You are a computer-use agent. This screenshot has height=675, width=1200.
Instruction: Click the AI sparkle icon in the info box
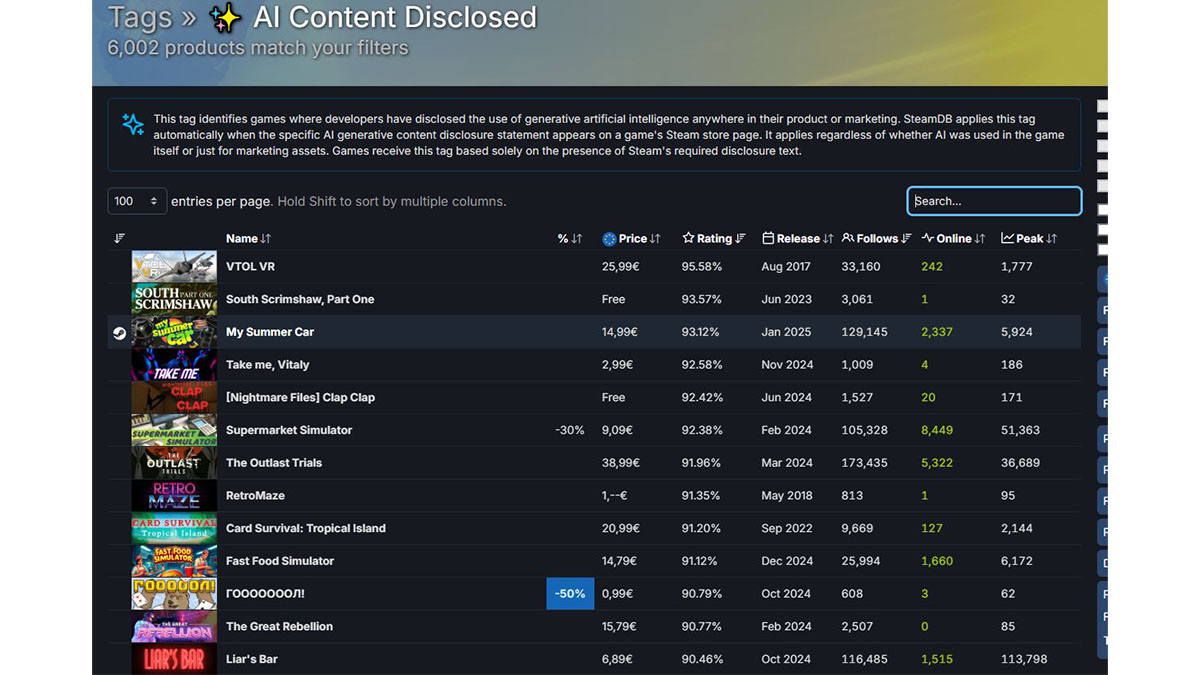point(133,125)
